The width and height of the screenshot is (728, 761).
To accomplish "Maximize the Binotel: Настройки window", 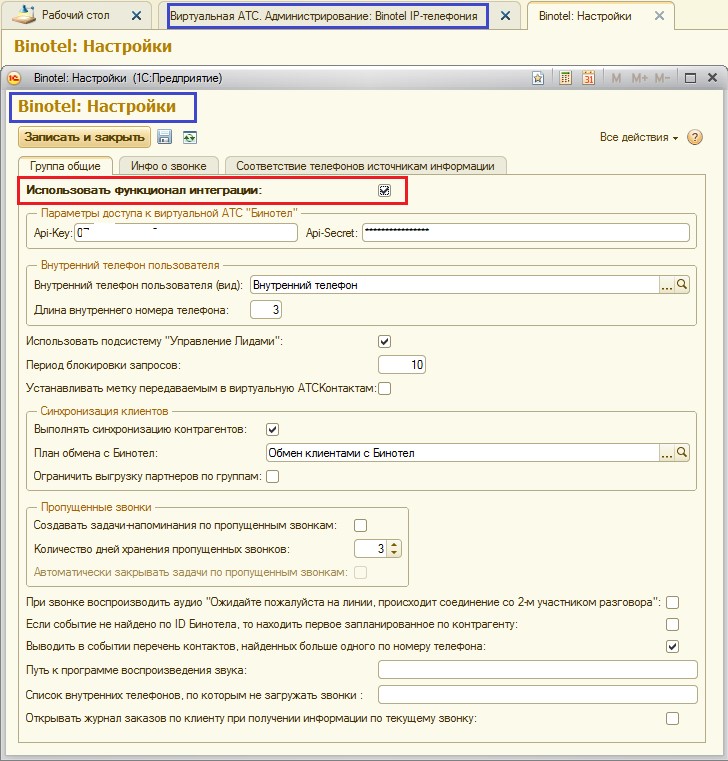I will coord(690,78).
